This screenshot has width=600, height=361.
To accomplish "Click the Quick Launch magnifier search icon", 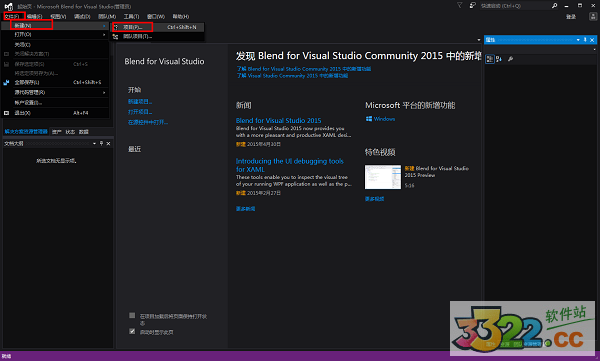I will pyautogui.click(x=554, y=6).
